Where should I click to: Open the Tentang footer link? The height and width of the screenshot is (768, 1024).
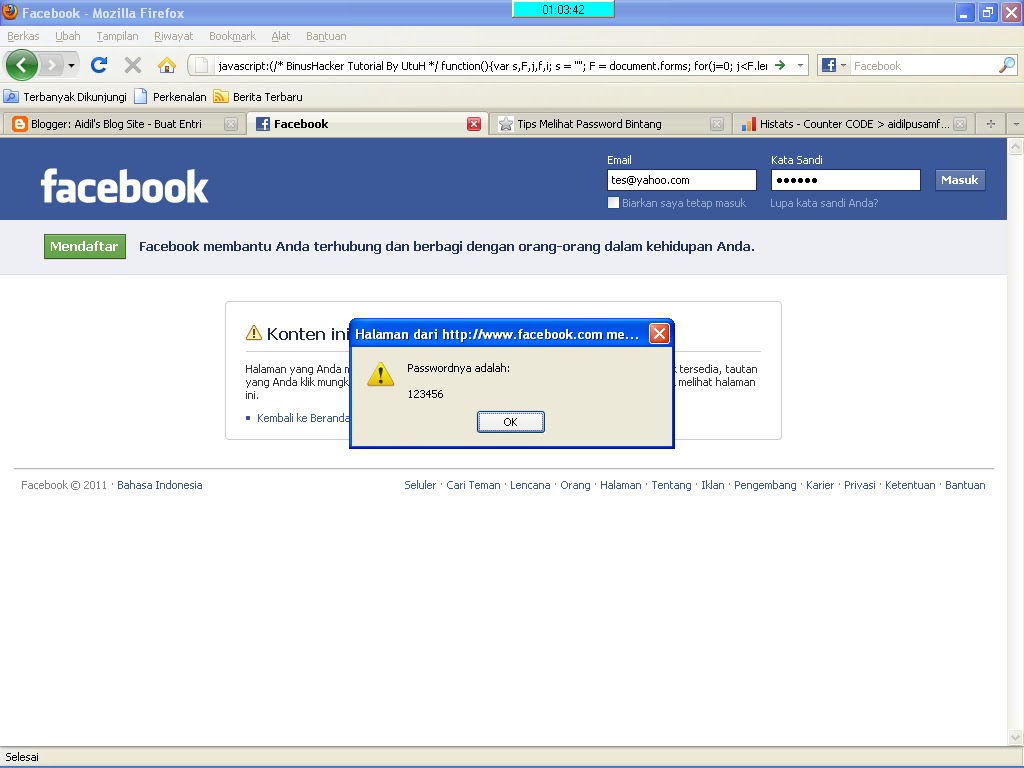(671, 485)
